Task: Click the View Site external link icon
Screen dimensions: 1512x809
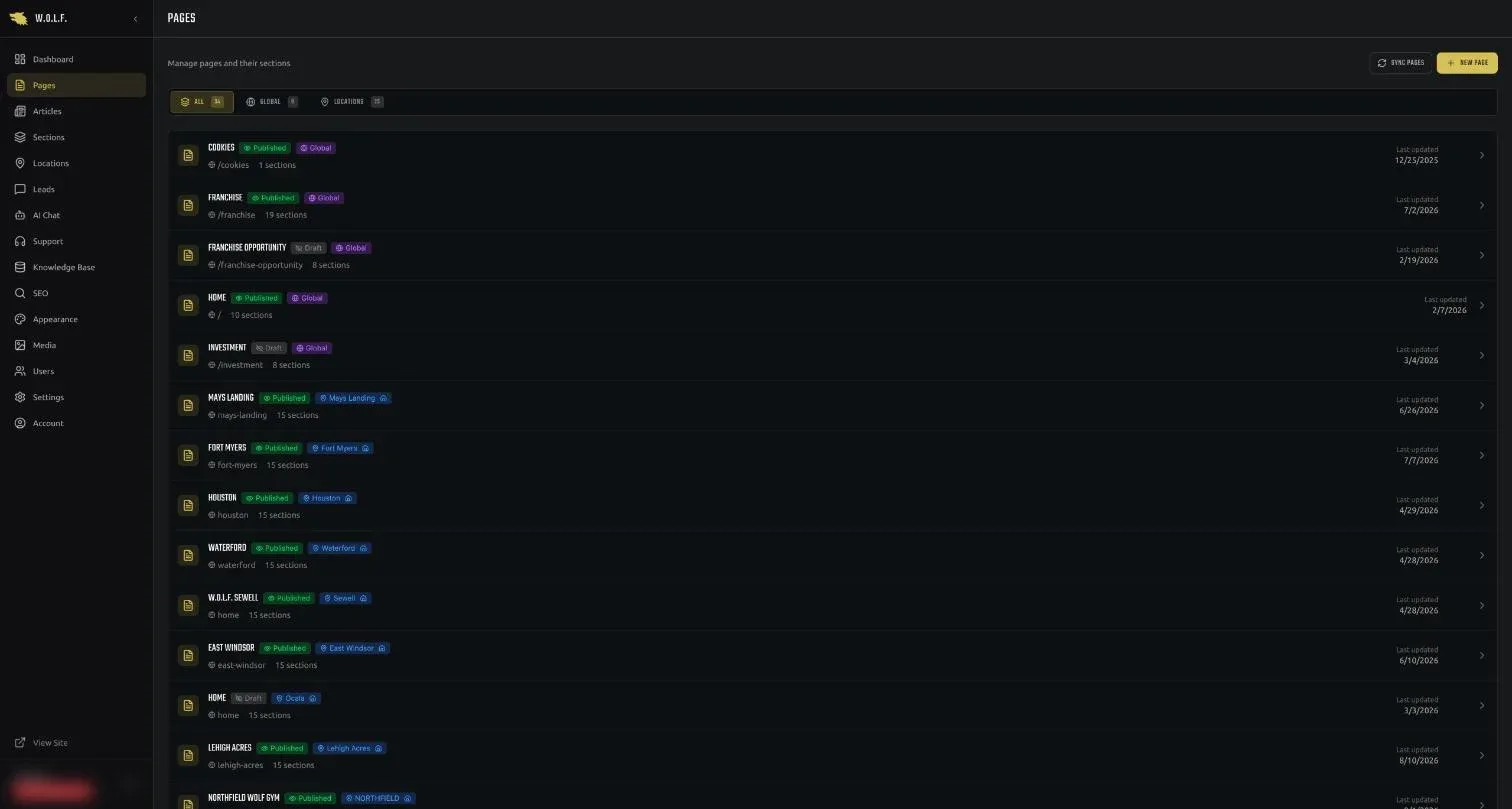Action: (x=20, y=743)
